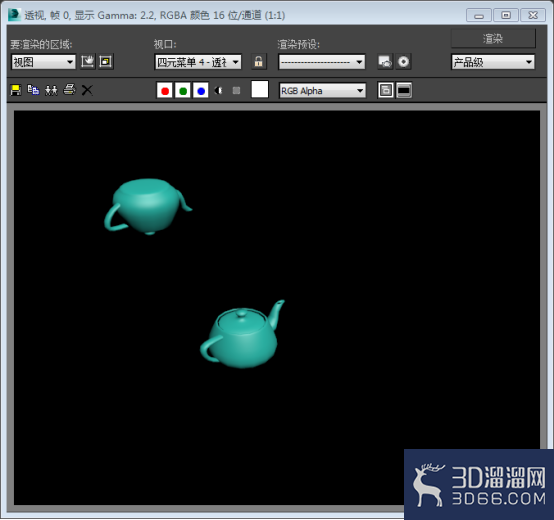Image resolution: width=554 pixels, height=520 pixels.
Task: Open the RGB Alpha channel dropdown
Action: 322,91
